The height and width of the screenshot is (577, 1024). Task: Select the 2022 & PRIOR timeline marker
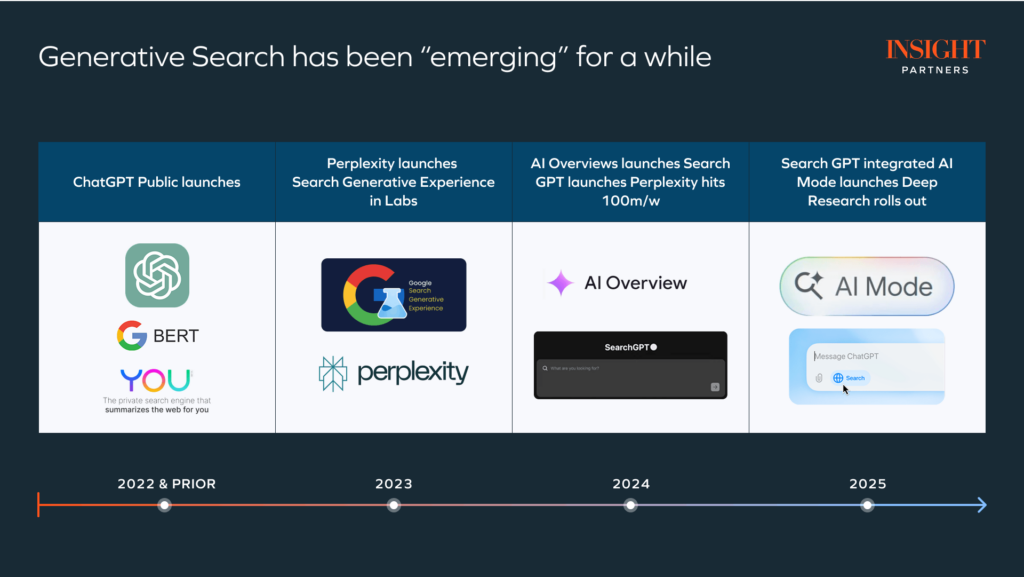[165, 505]
